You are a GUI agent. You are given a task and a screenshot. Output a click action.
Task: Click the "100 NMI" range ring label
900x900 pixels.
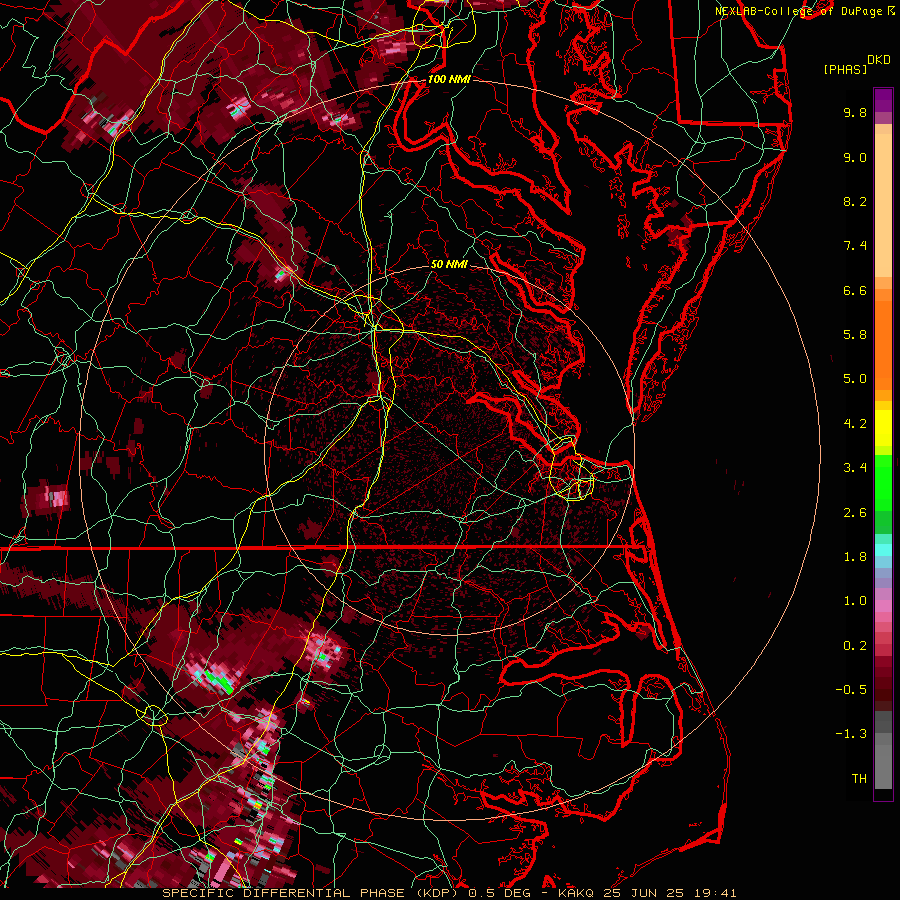[449, 79]
